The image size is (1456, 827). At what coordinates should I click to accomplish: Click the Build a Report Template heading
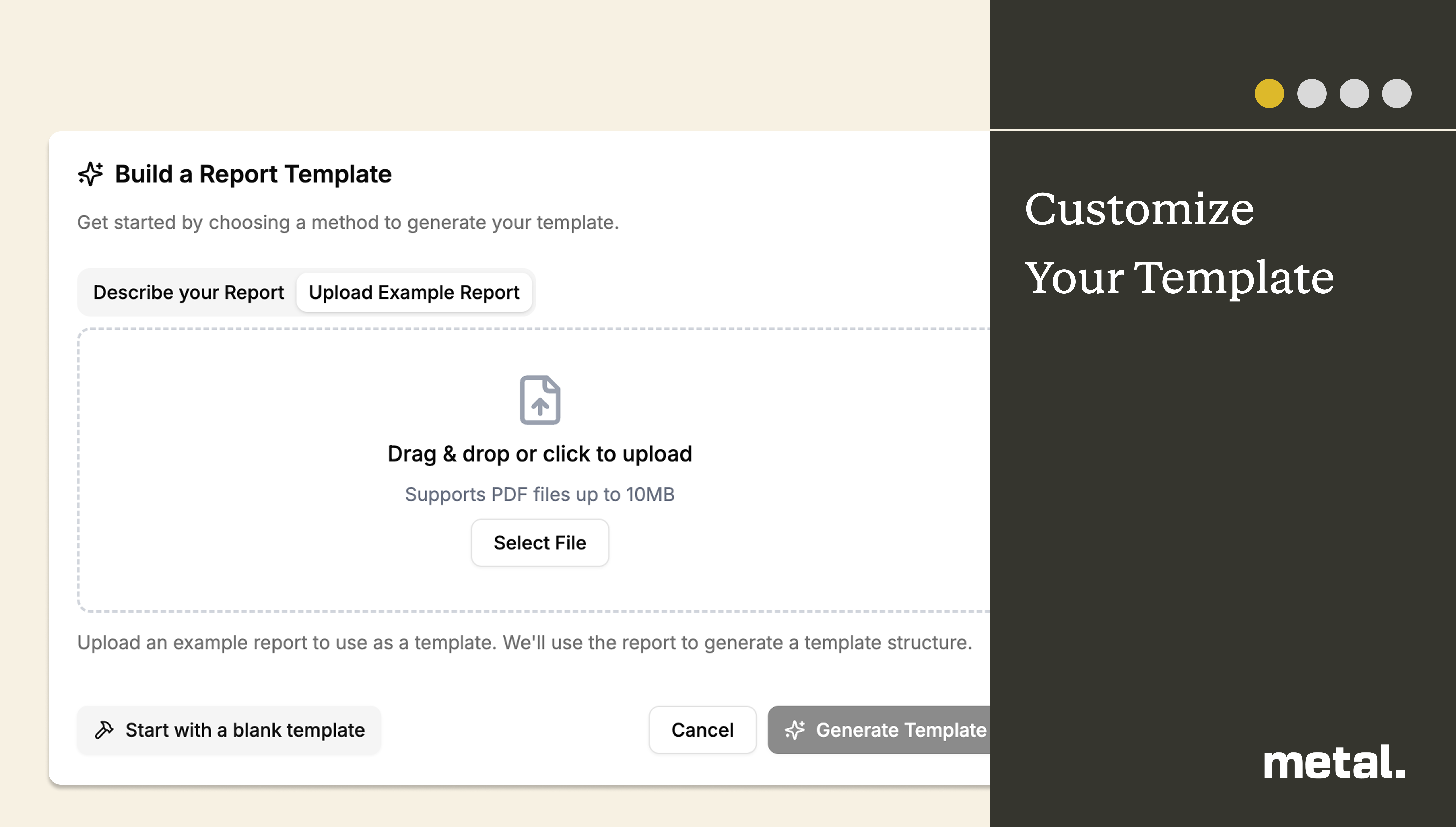pos(253,174)
